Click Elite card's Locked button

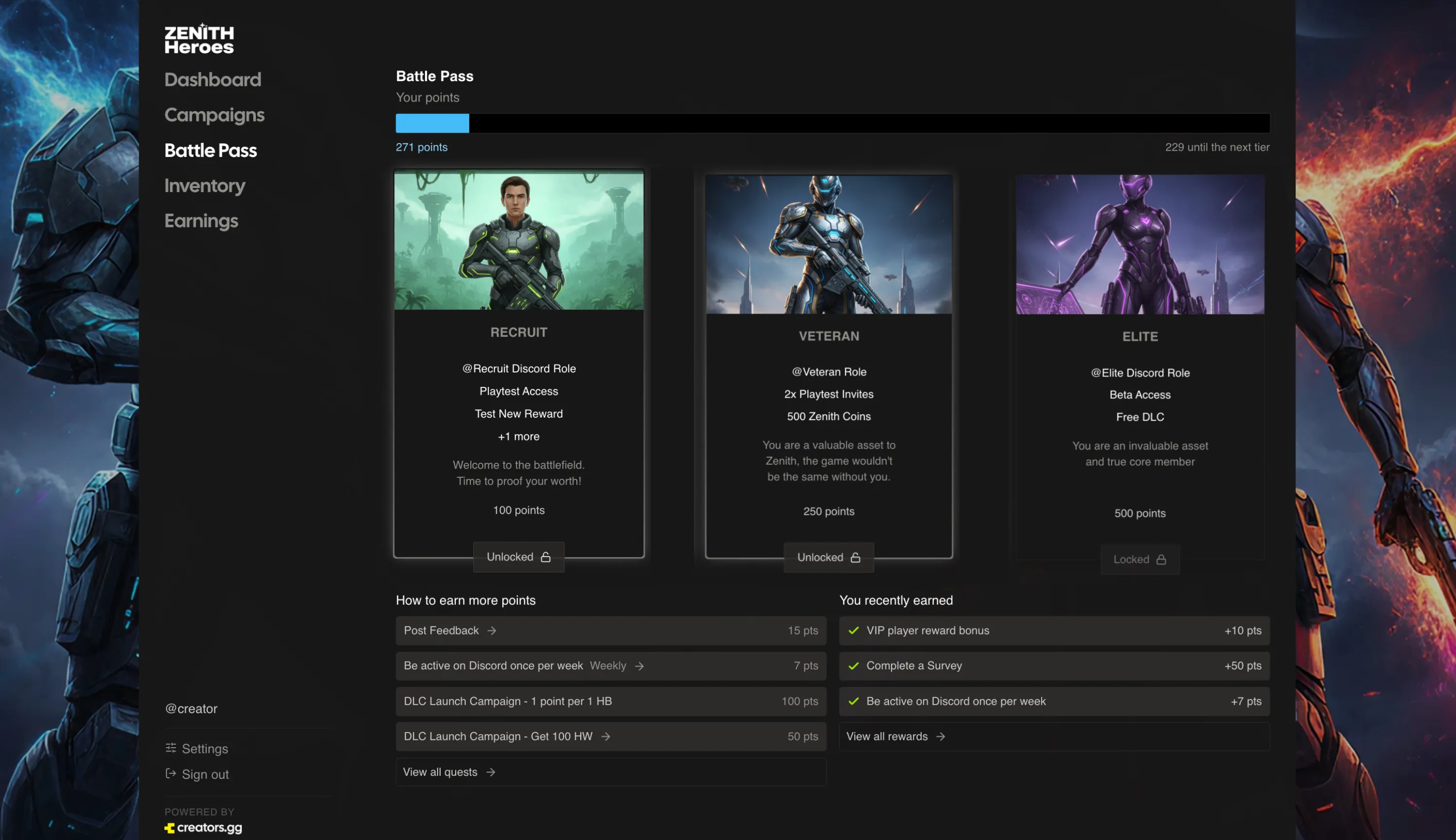(x=1140, y=560)
